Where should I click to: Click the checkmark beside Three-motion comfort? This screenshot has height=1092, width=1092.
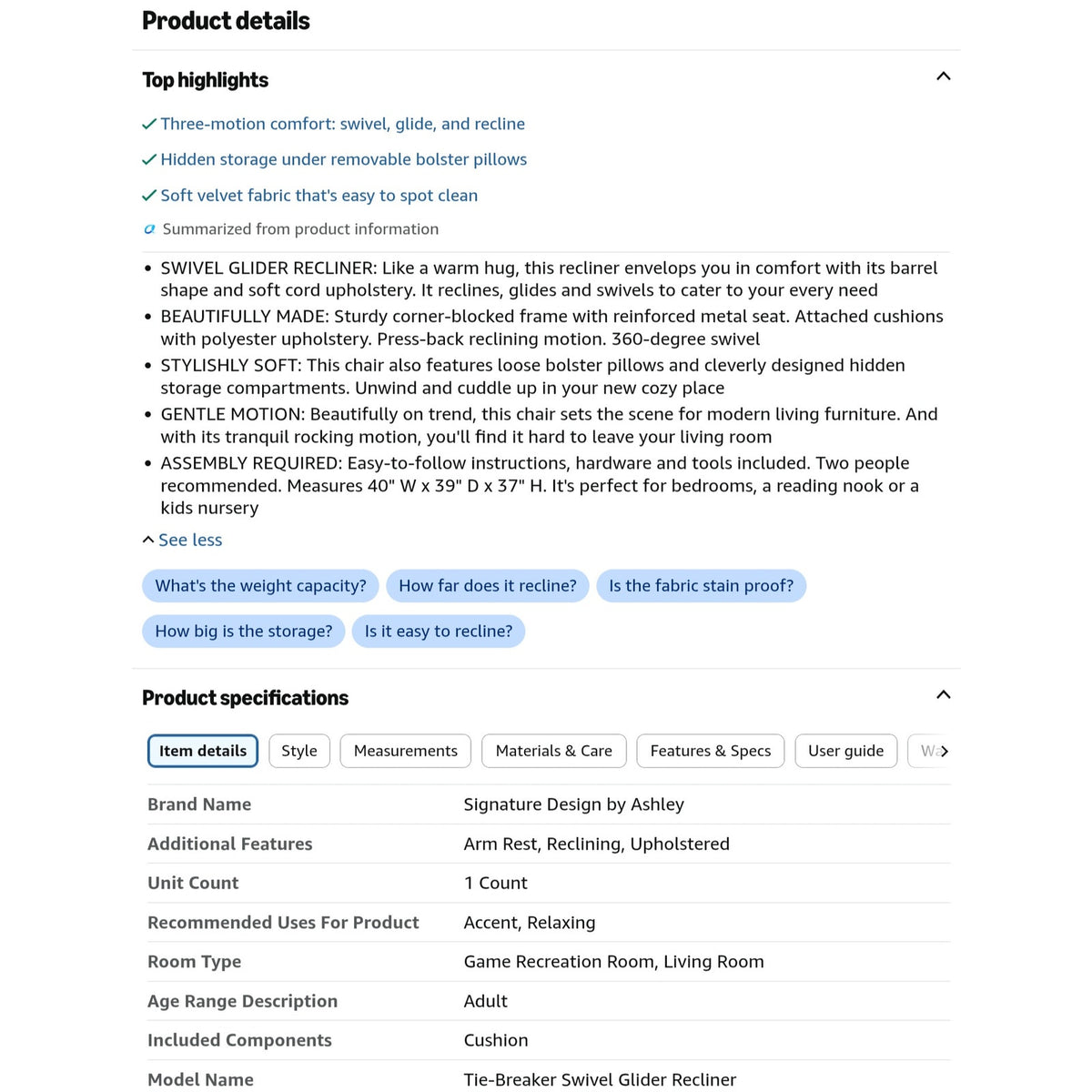pos(149,124)
